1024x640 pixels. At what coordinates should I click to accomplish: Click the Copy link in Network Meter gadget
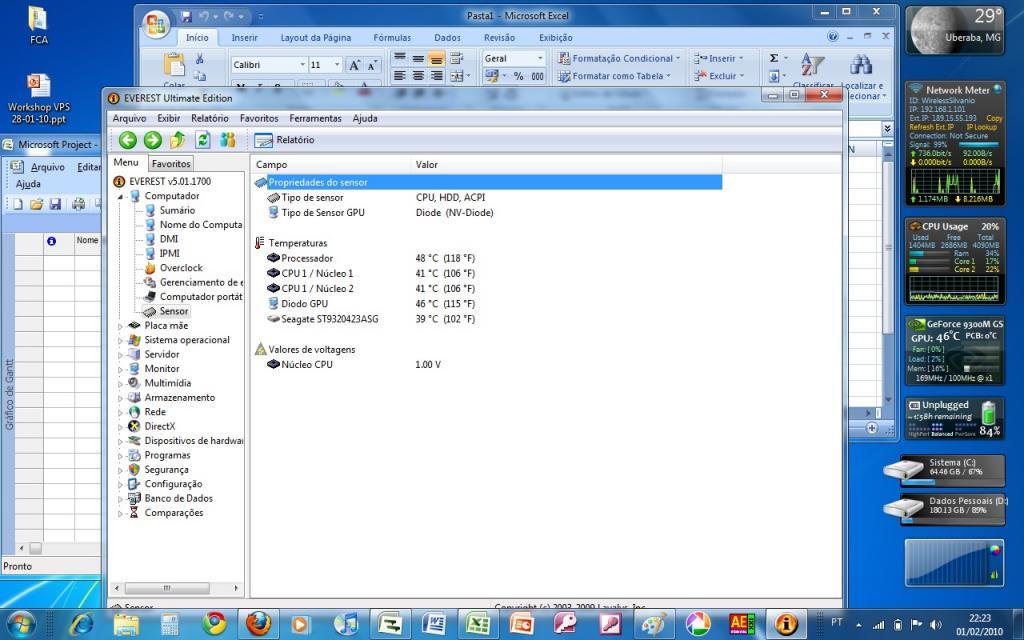(x=994, y=118)
